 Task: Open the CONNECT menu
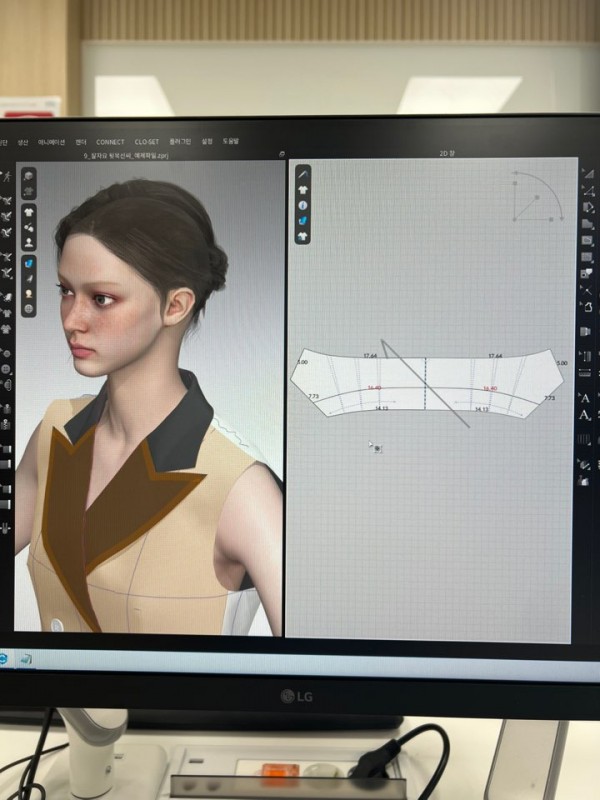[110, 142]
